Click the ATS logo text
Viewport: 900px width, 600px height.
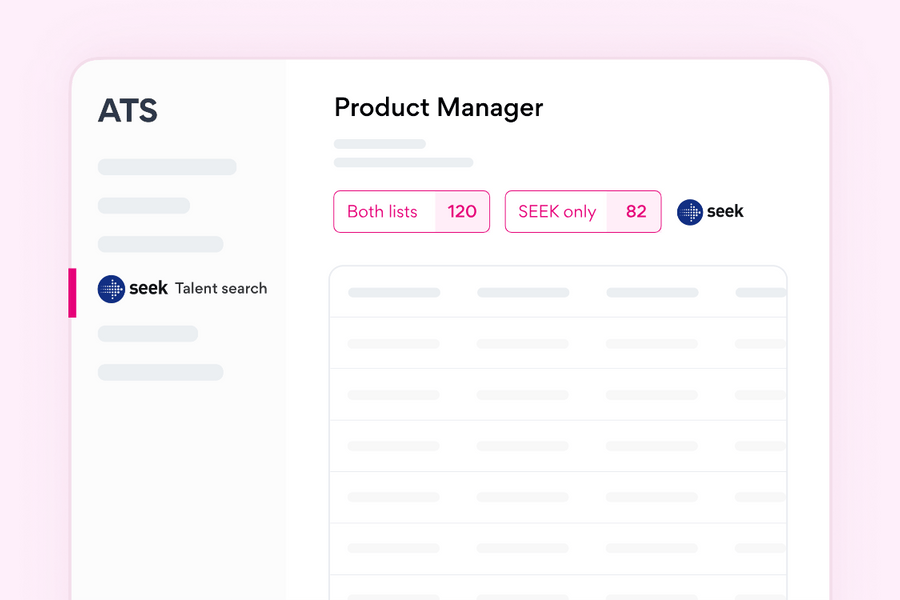(x=128, y=111)
